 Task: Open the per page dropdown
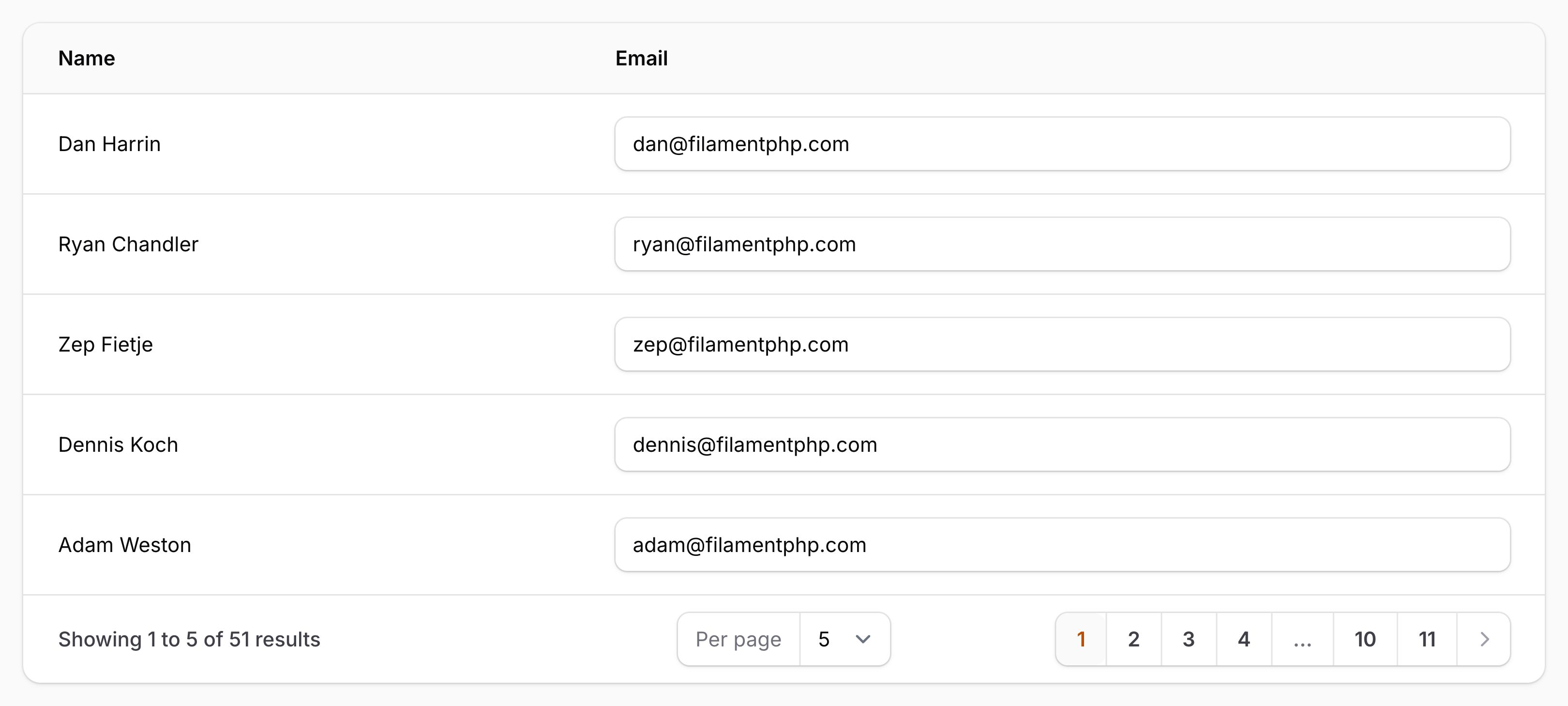tap(845, 639)
